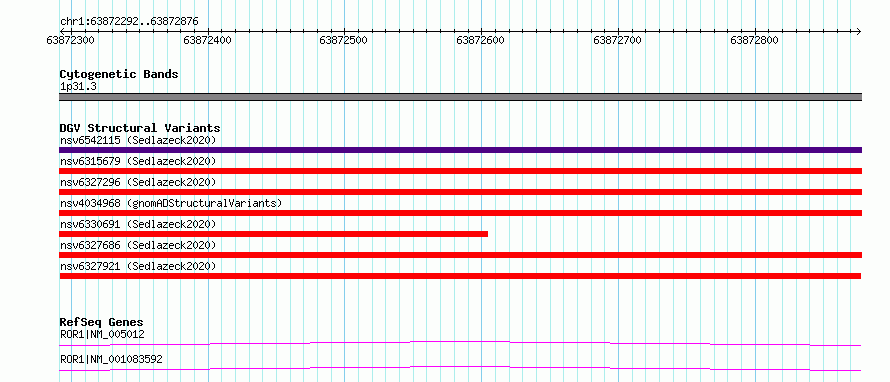Click the nsv6315679 (Sedlazeck2020) label
This screenshot has width=890, height=382.
138,161
